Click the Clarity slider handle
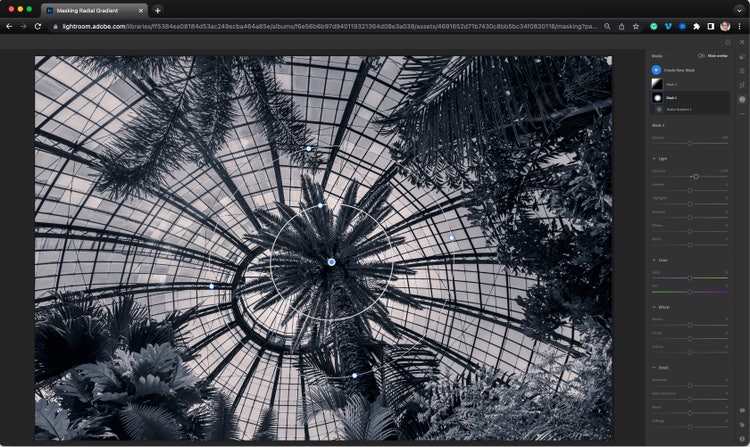This screenshot has height=447, width=750. pyautogui.click(x=690, y=338)
